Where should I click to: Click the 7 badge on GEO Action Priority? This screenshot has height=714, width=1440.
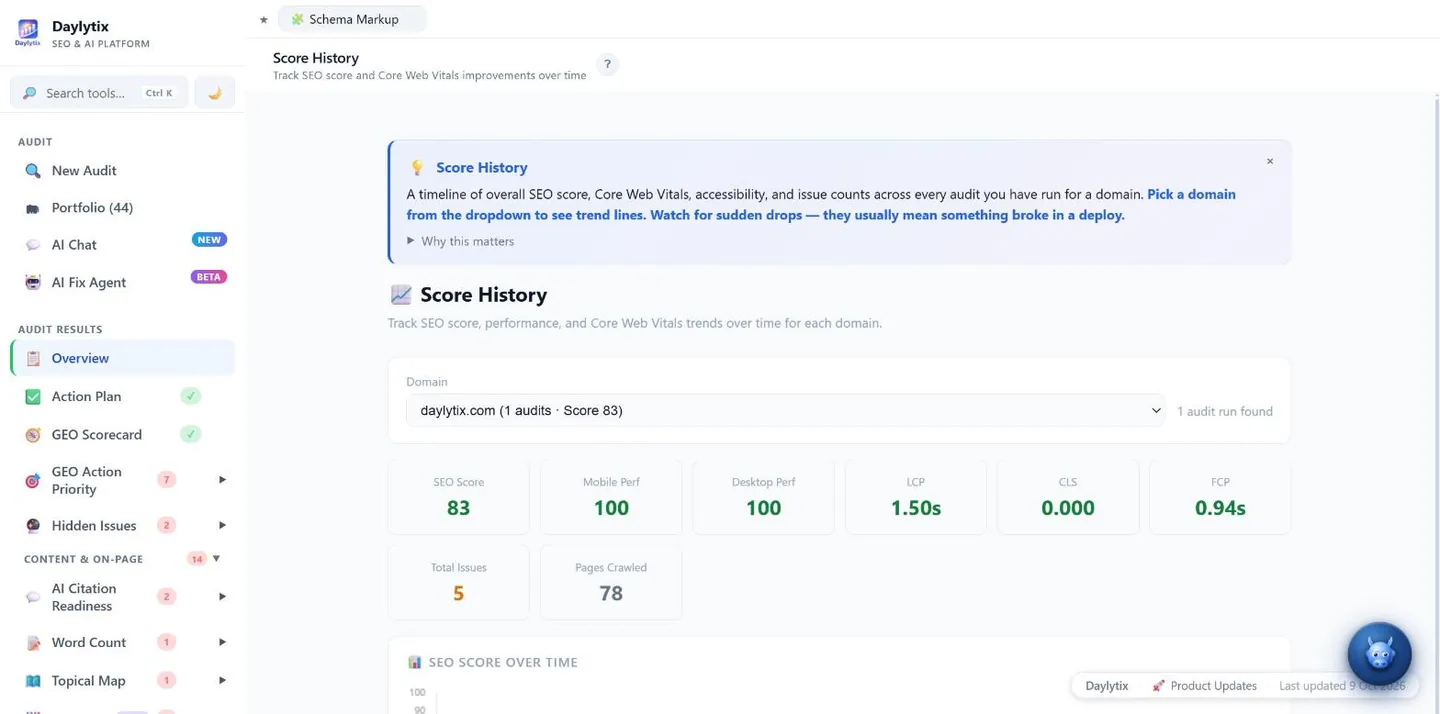tap(167, 480)
